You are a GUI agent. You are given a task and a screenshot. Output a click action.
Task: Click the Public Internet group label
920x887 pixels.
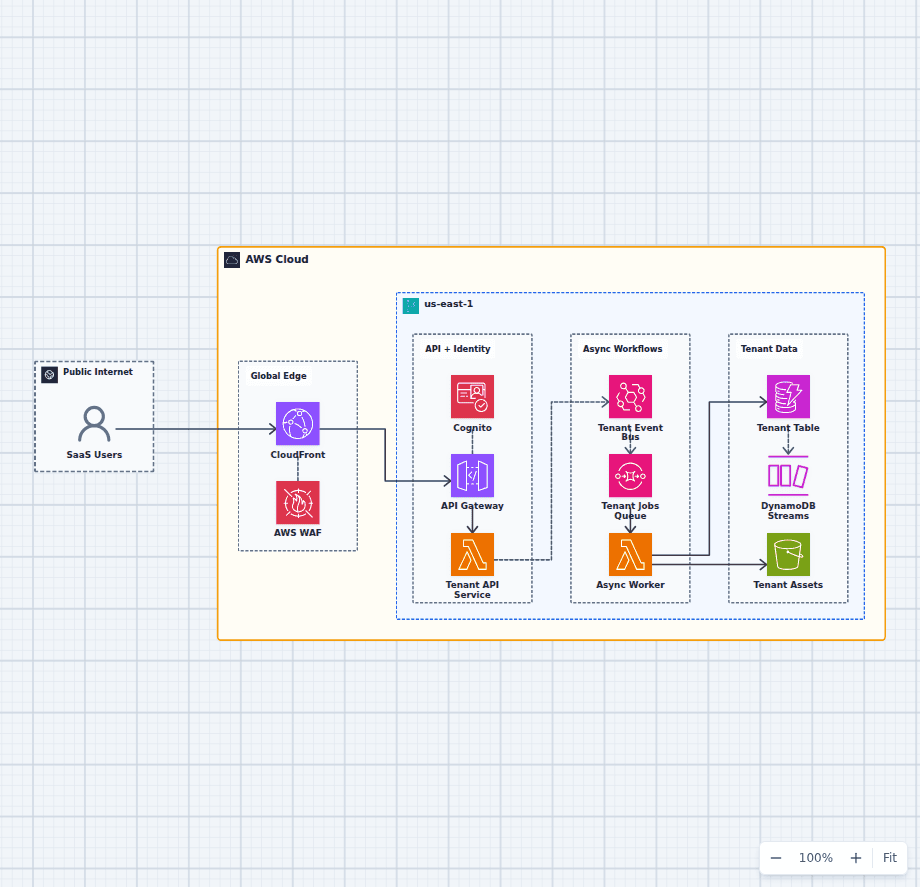(98, 372)
